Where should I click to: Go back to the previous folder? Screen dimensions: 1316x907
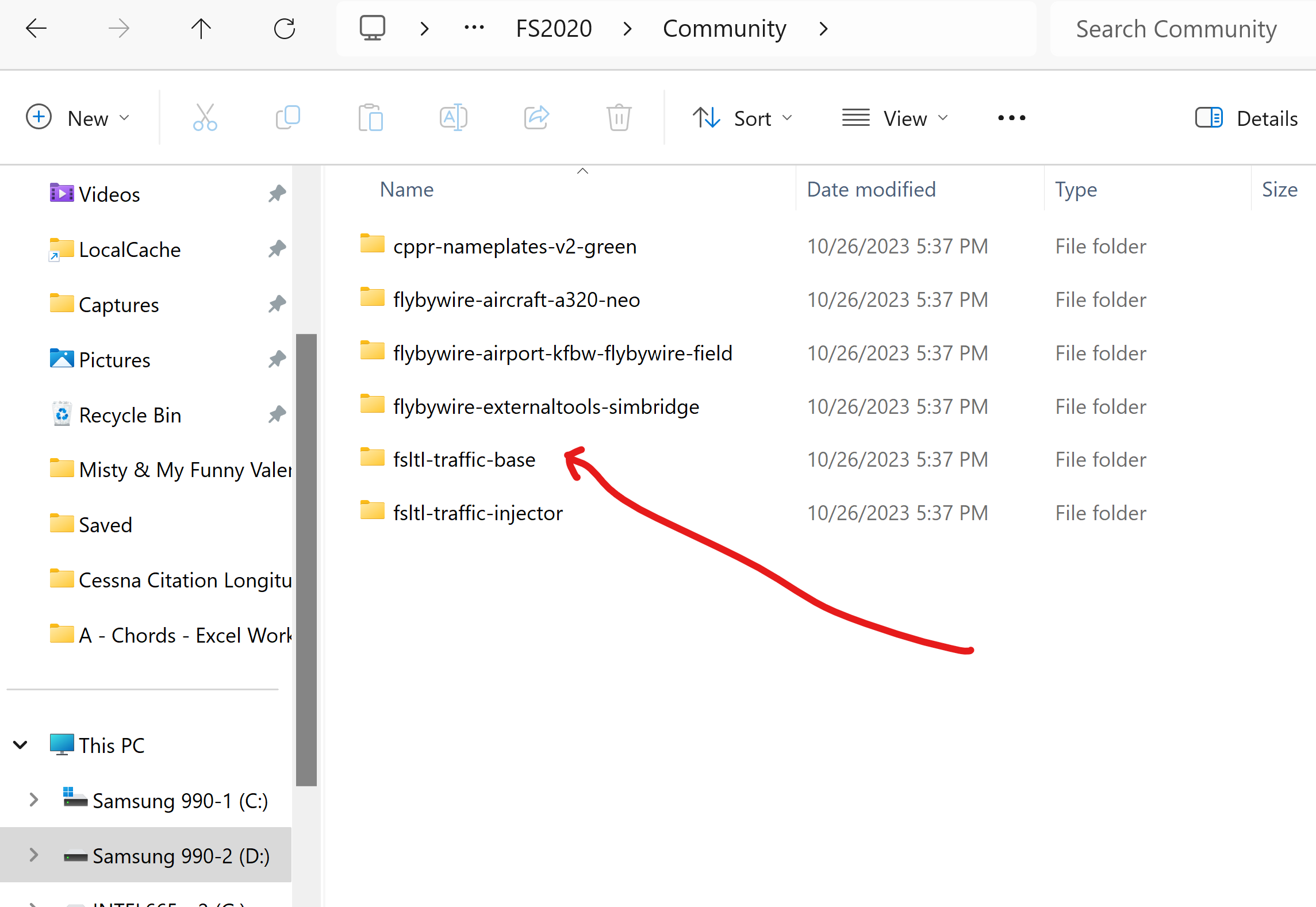pyautogui.click(x=36, y=28)
